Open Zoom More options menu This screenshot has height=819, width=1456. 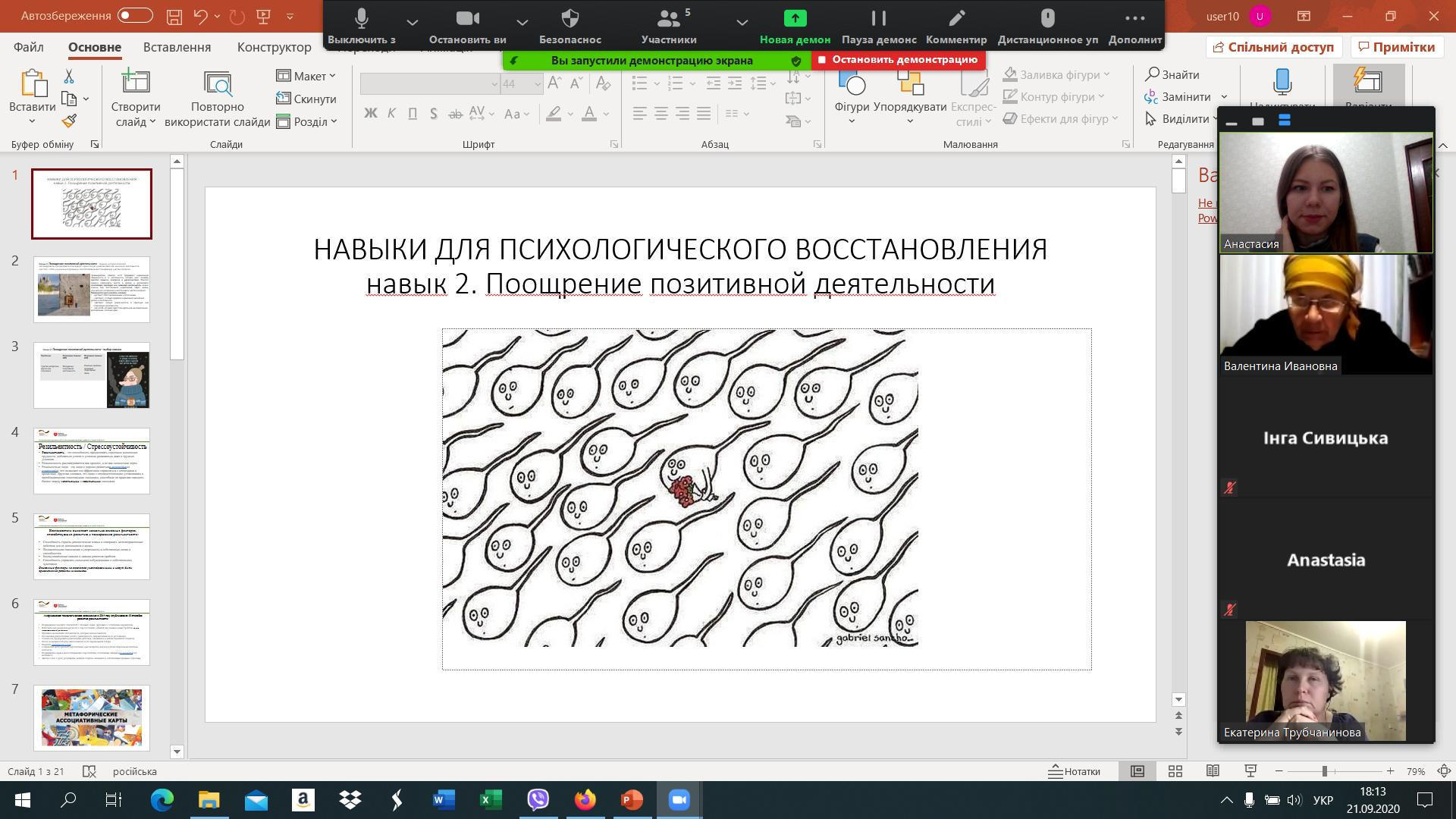1134,26
